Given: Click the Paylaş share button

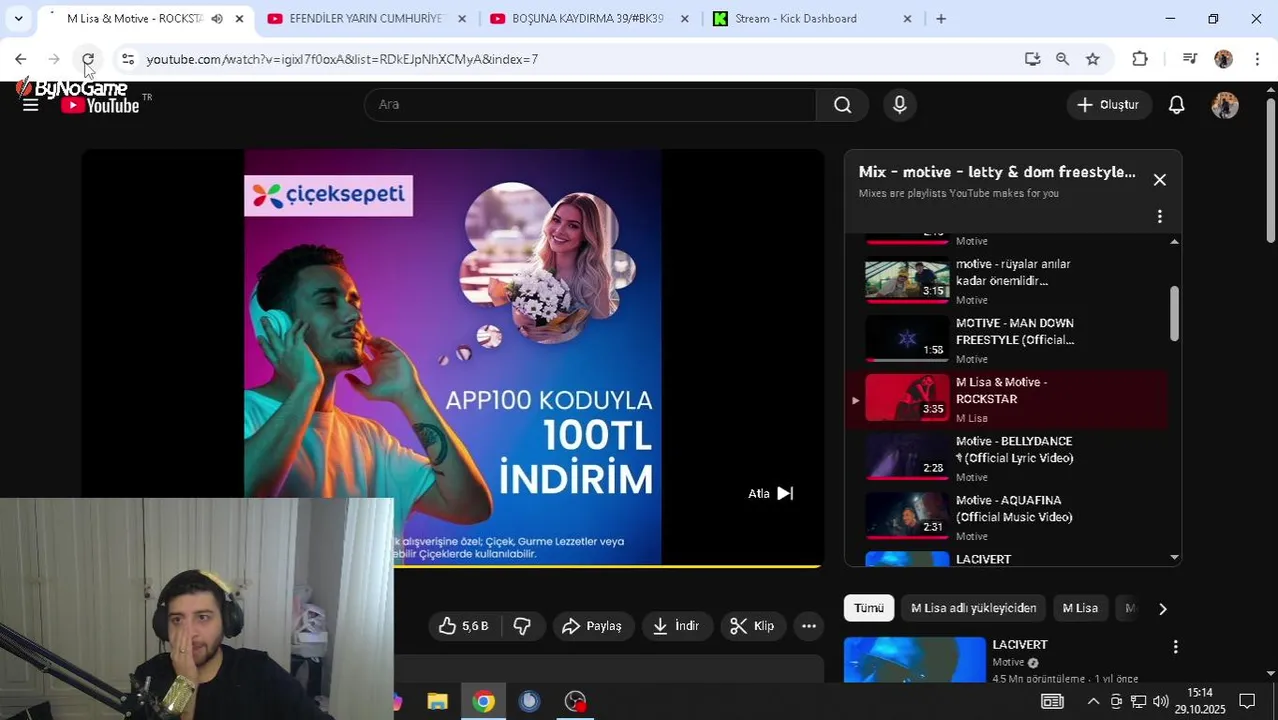Looking at the screenshot, I should [593, 626].
